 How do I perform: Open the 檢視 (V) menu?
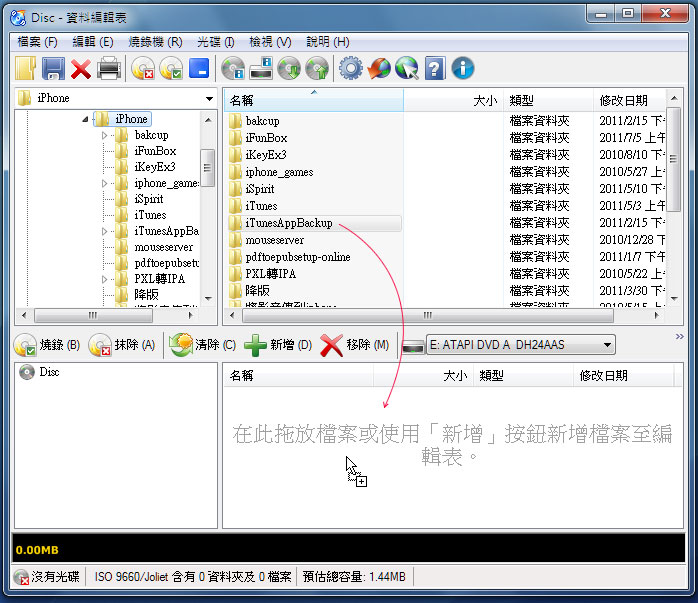(270, 42)
